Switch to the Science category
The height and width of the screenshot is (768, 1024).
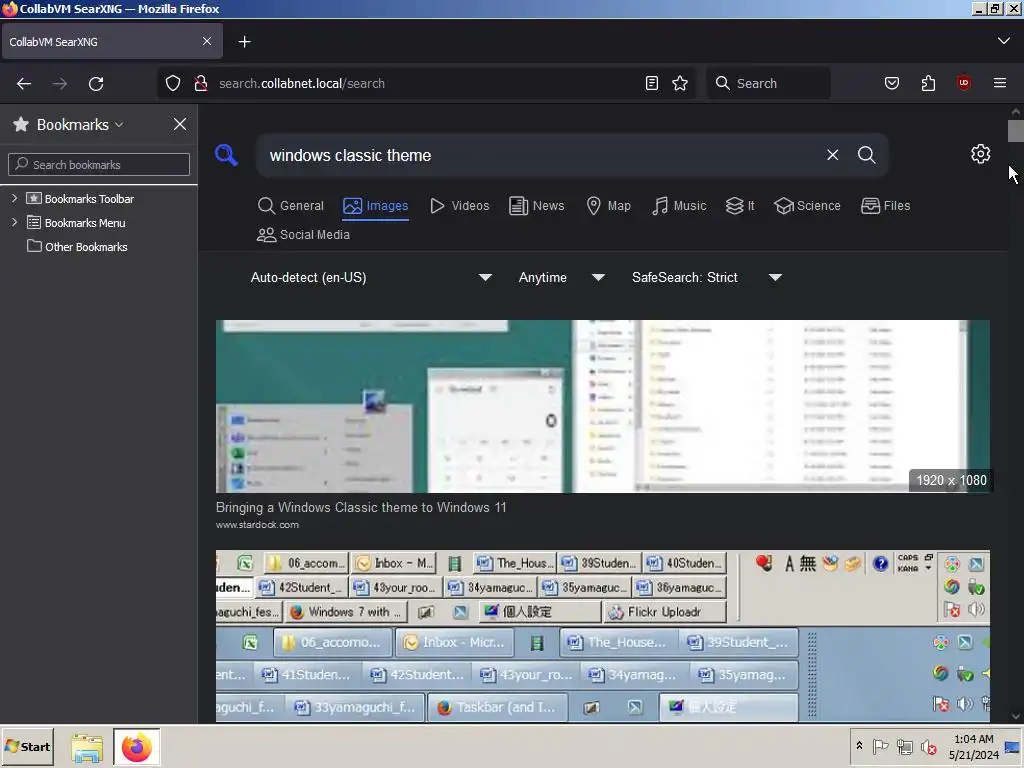pos(807,206)
